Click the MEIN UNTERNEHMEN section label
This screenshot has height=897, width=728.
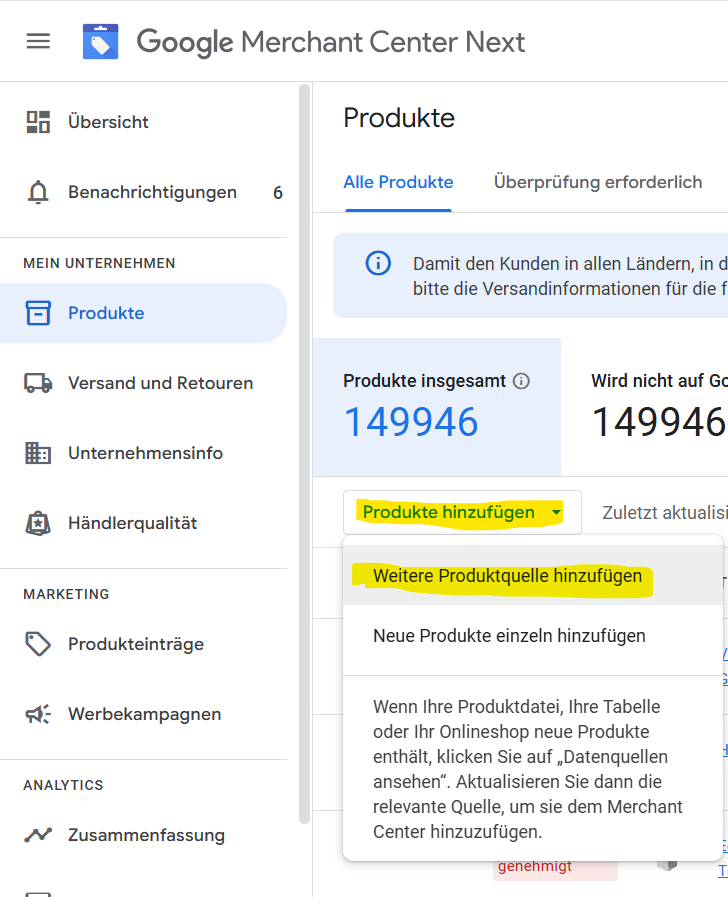point(100,263)
